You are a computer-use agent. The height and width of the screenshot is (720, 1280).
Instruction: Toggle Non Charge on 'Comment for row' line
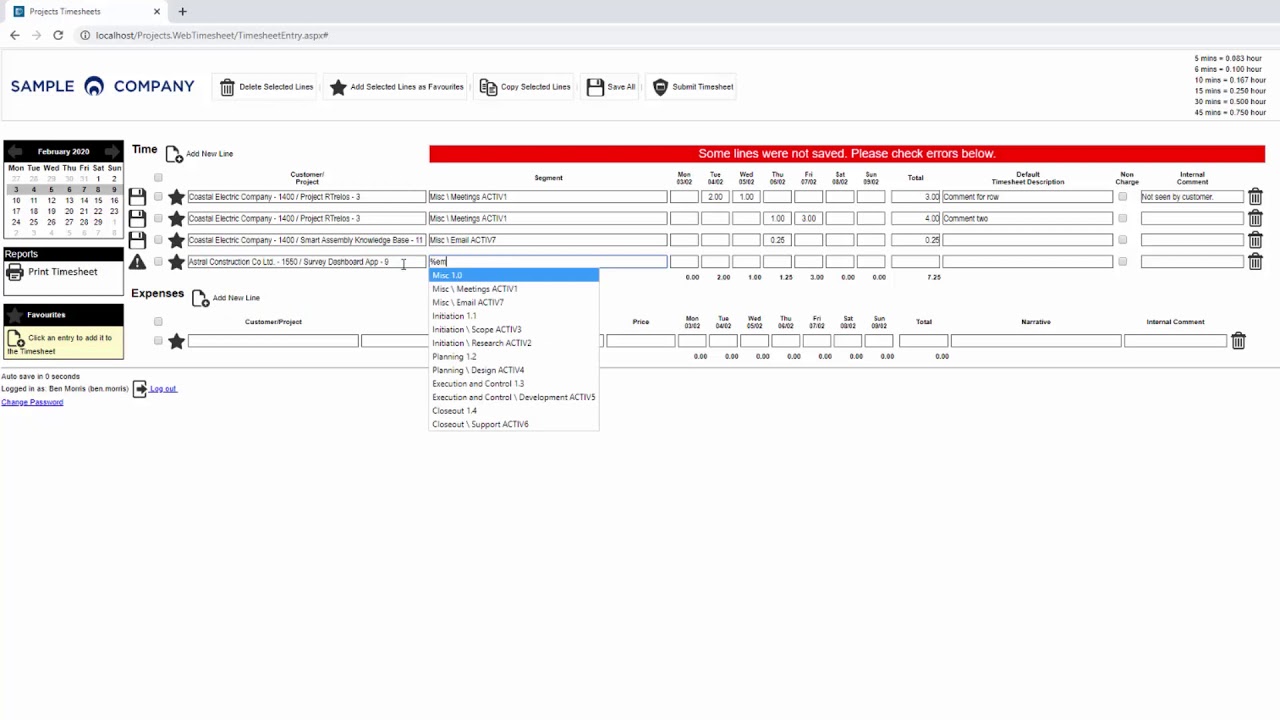1122,197
